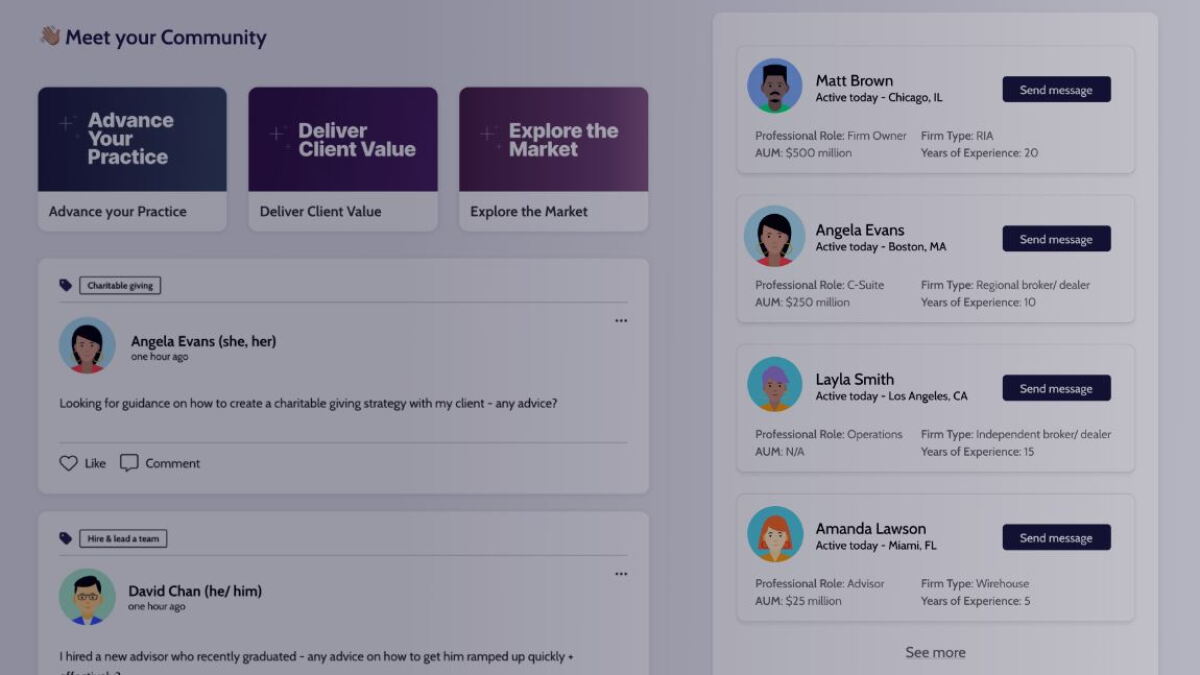The height and width of the screenshot is (675, 1200).
Task: Open the Deliver Client Value topic card
Action: point(343,159)
